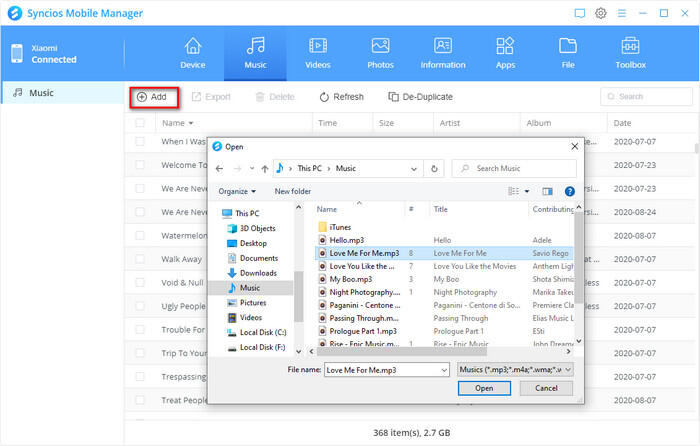The image size is (700, 446).
Task: Select the Walk Away row checkbox
Action: pyautogui.click(x=141, y=260)
